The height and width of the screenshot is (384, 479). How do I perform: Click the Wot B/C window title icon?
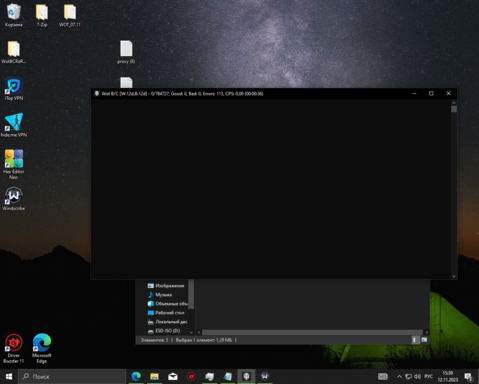[x=97, y=94]
